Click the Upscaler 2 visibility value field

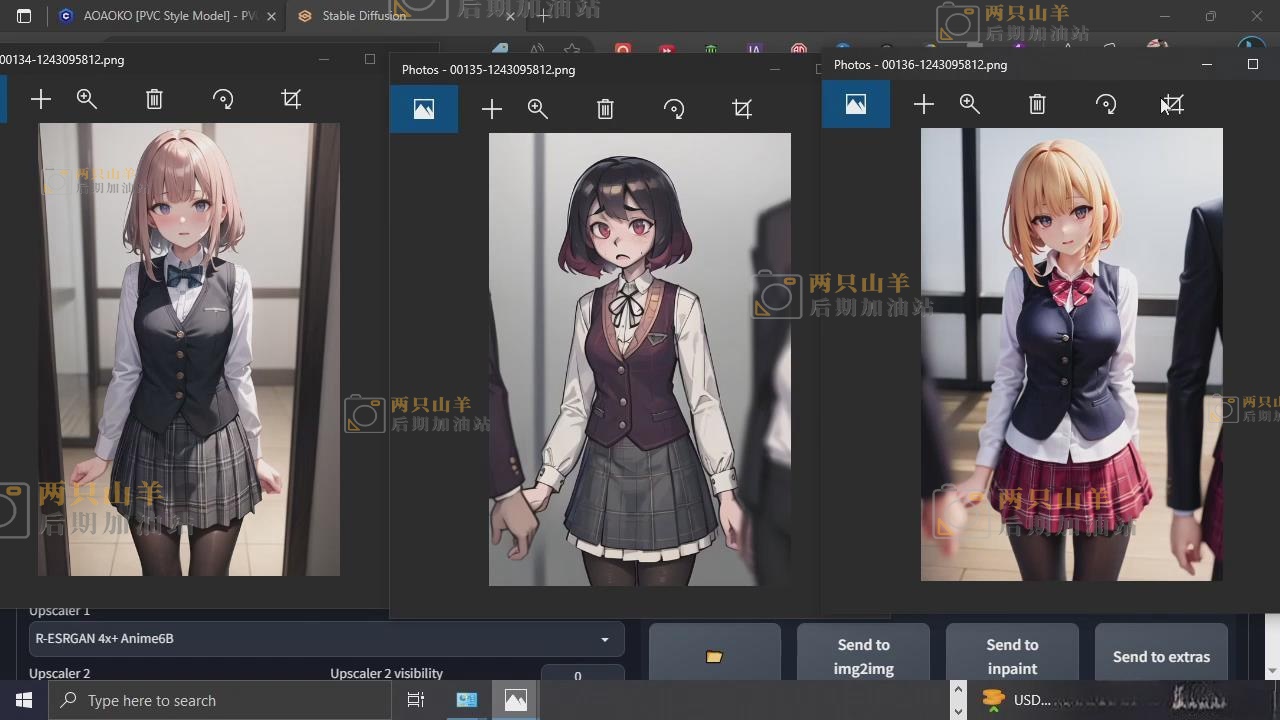(577, 676)
